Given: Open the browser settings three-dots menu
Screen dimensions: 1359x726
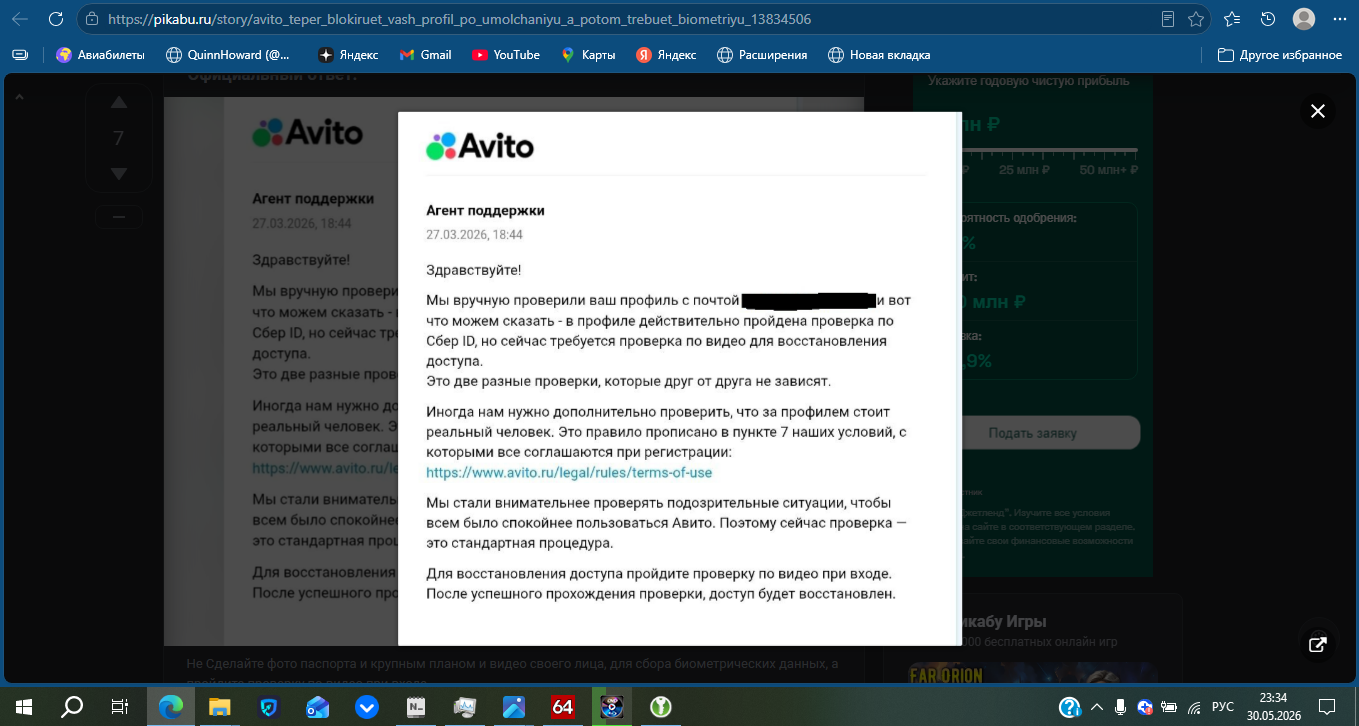Looking at the screenshot, I should click(x=1339, y=19).
